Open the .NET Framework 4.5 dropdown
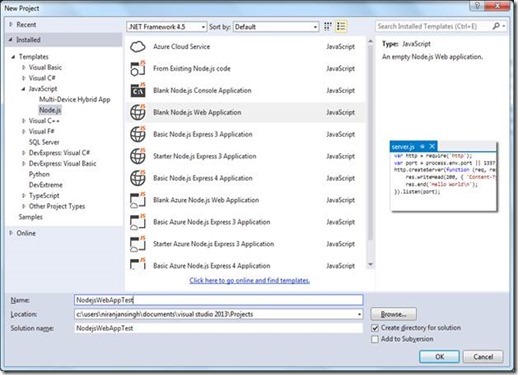Image resolution: width=518 pixels, height=375 pixels. pos(167,27)
